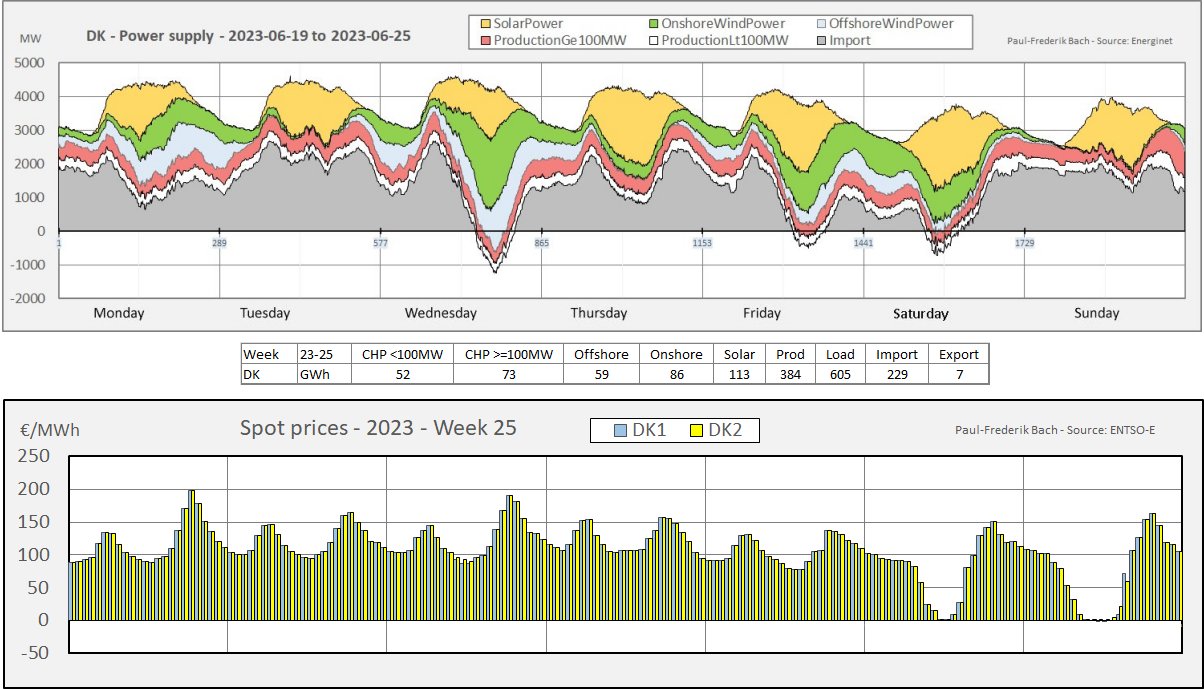Screen dimensions: 1204x689
Task: Click the ProductionGe100MW red legend swatch
Action: pyautogui.click(x=487, y=40)
